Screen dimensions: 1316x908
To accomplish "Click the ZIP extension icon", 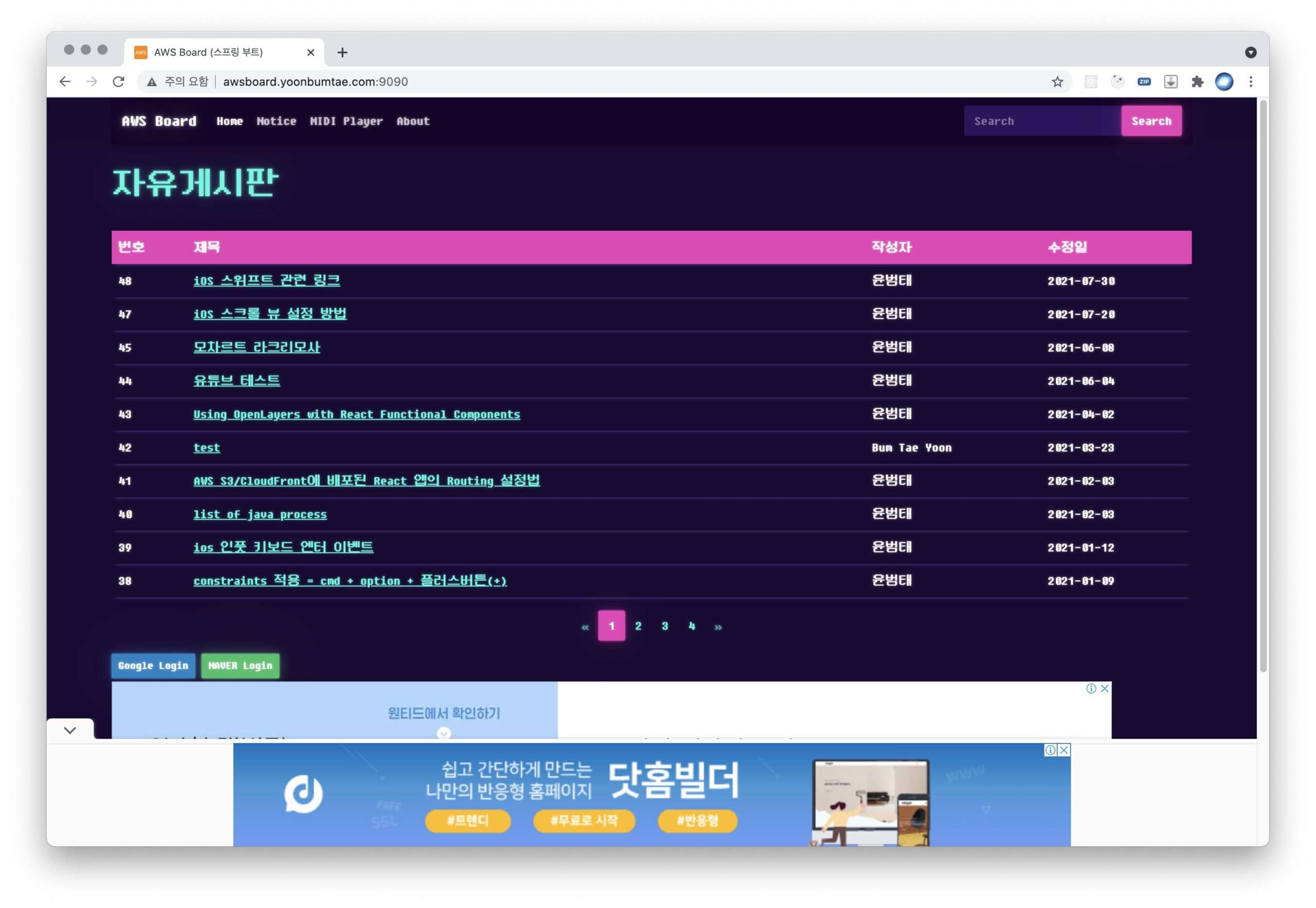I will [x=1143, y=81].
